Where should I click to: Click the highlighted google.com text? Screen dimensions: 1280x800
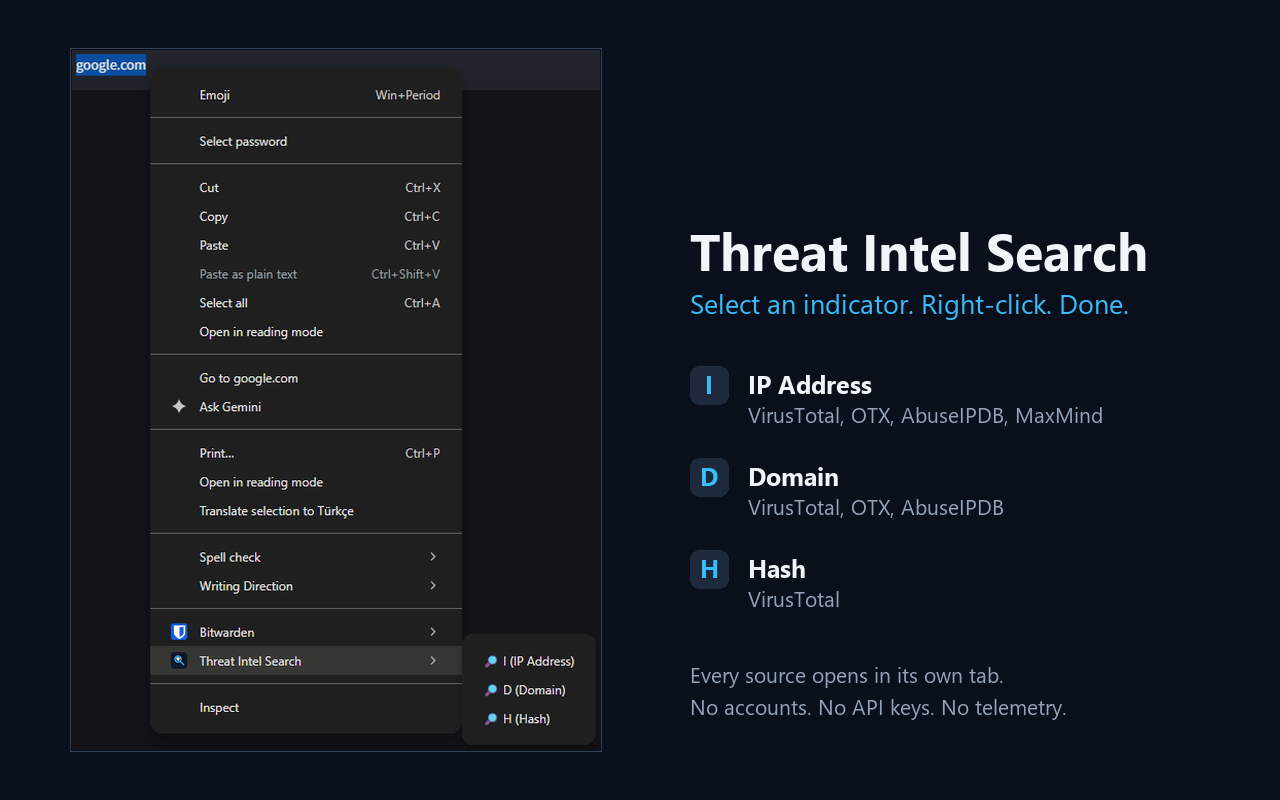click(x=111, y=65)
